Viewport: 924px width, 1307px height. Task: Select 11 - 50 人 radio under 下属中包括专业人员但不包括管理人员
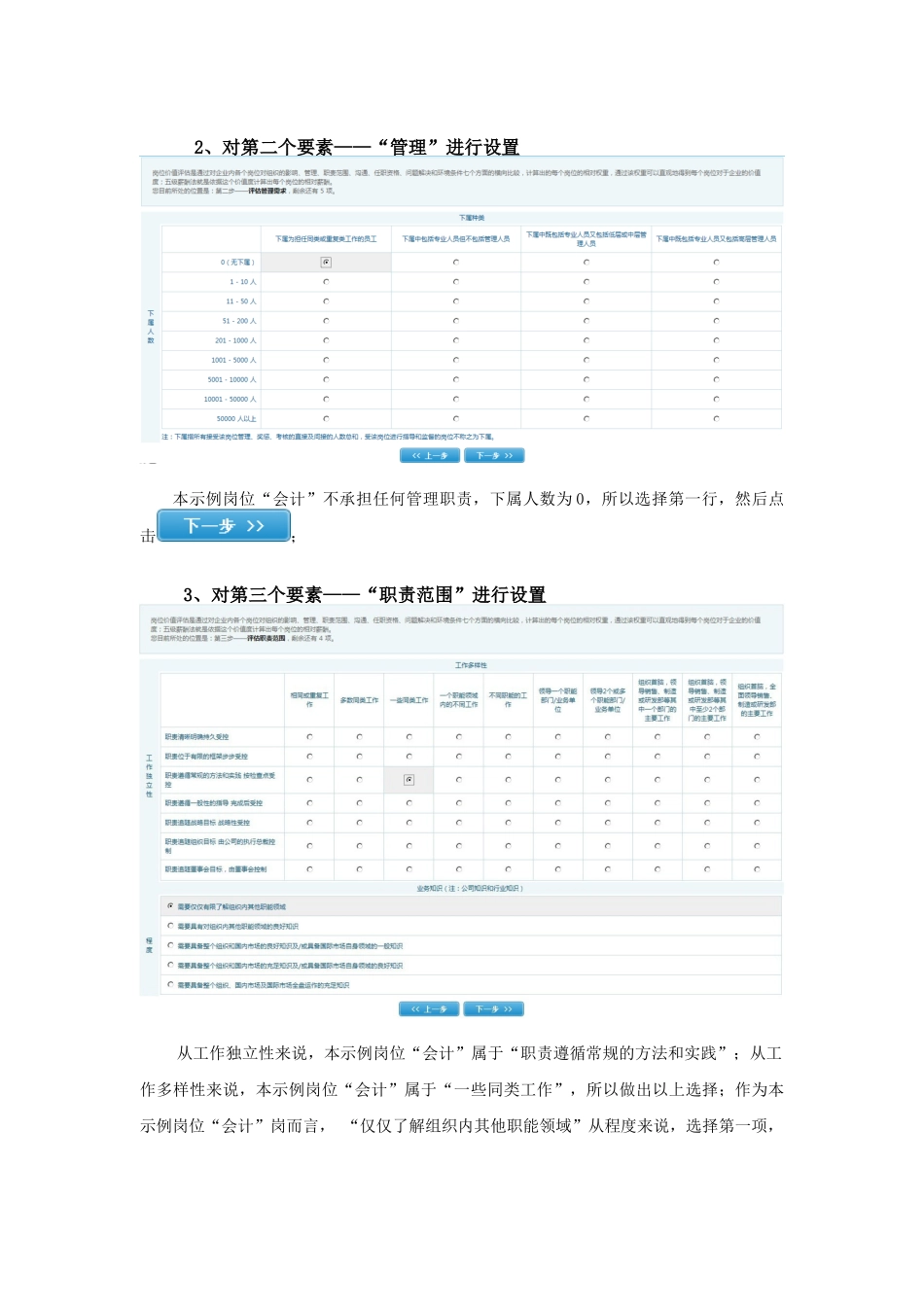[x=456, y=301]
